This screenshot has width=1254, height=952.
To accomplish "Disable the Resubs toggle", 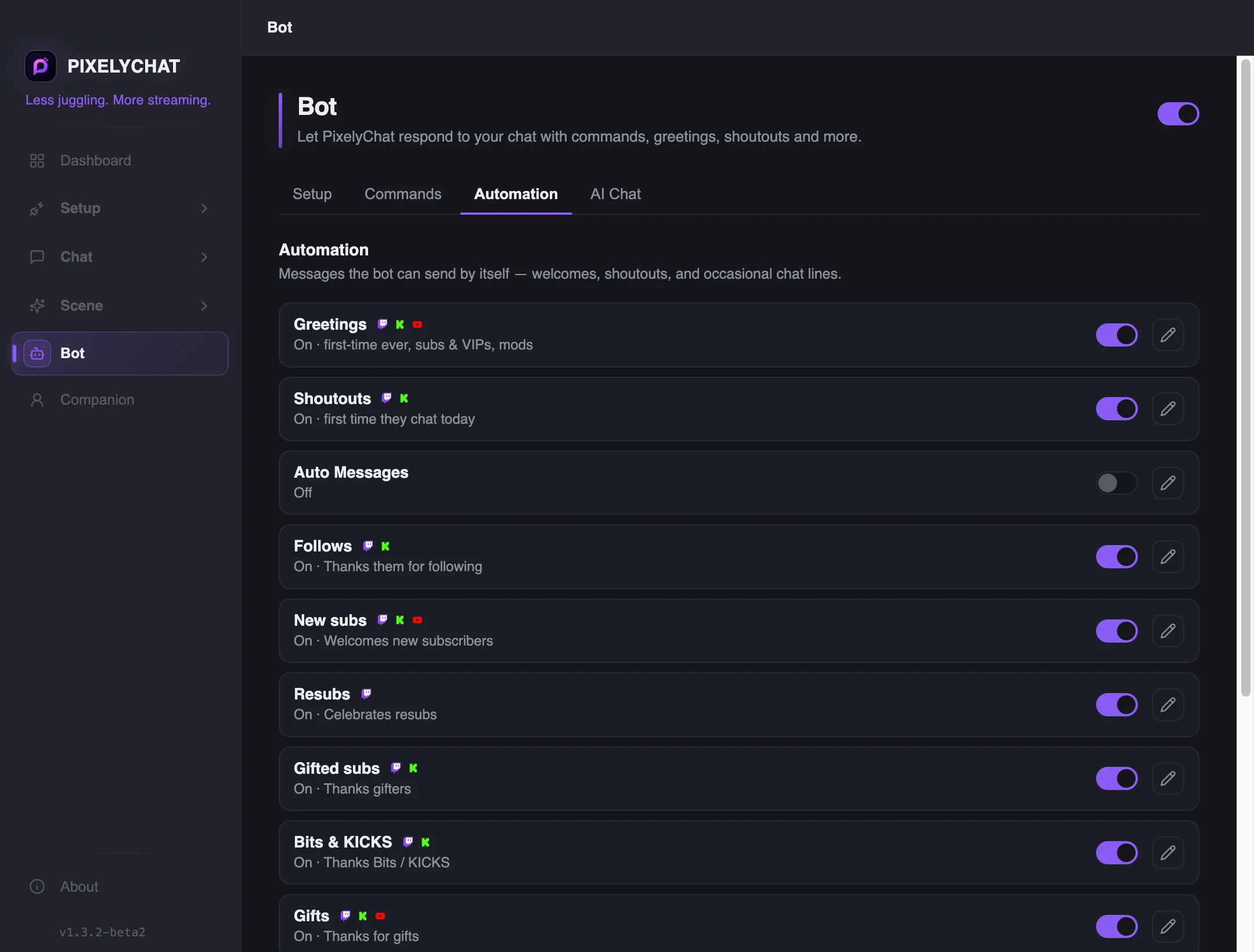I will point(1116,705).
